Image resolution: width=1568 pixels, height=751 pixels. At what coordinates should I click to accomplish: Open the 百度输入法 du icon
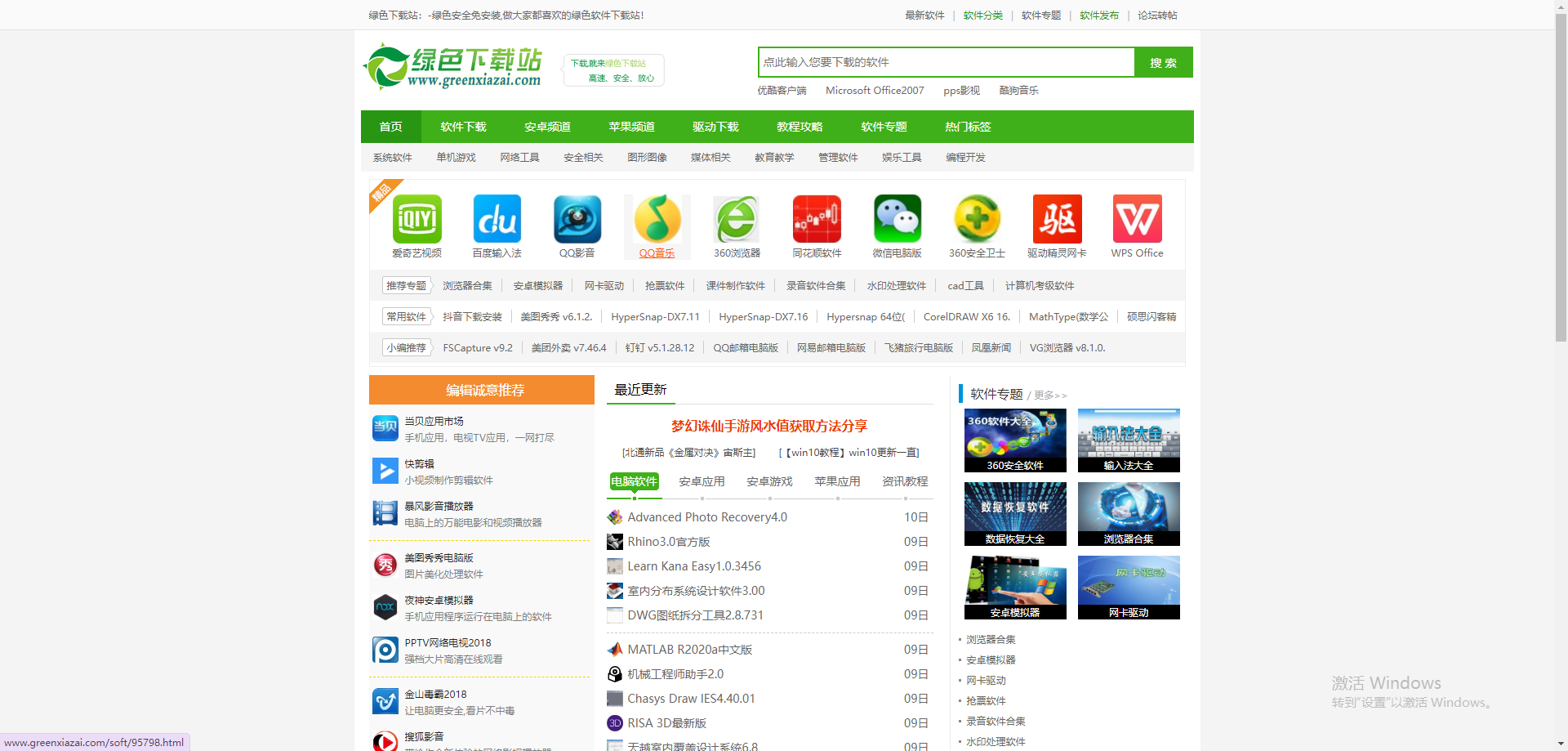pos(497,219)
